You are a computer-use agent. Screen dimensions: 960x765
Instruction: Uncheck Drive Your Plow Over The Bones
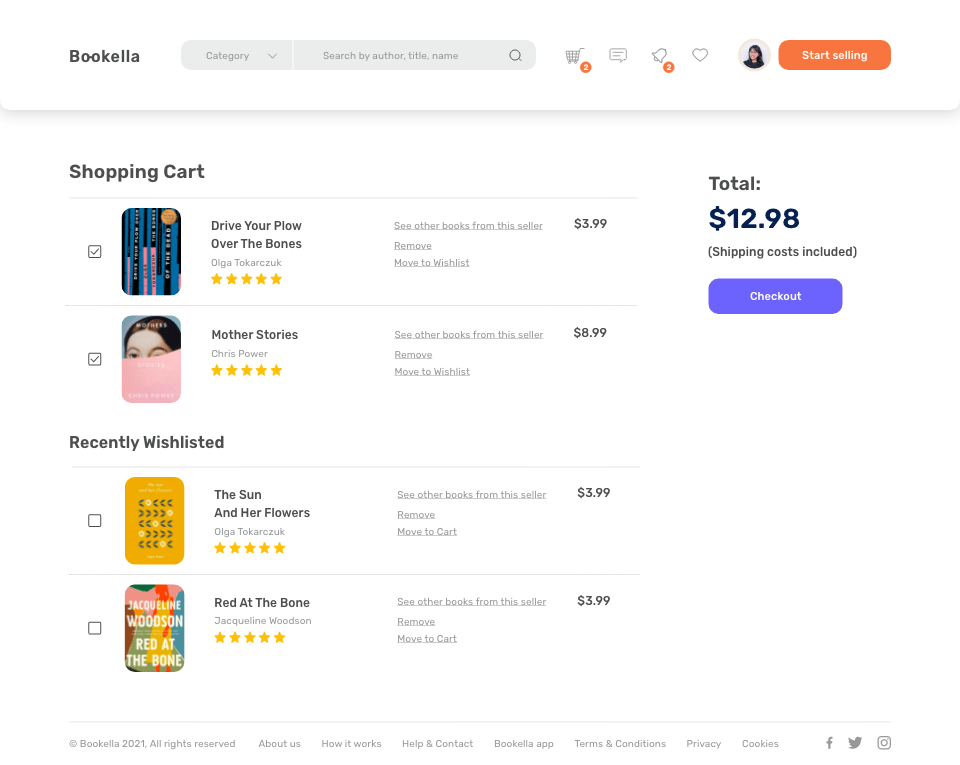pyautogui.click(x=94, y=252)
